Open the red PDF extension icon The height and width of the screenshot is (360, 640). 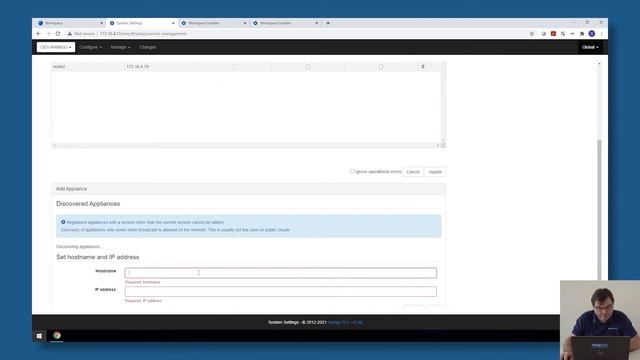click(553, 34)
